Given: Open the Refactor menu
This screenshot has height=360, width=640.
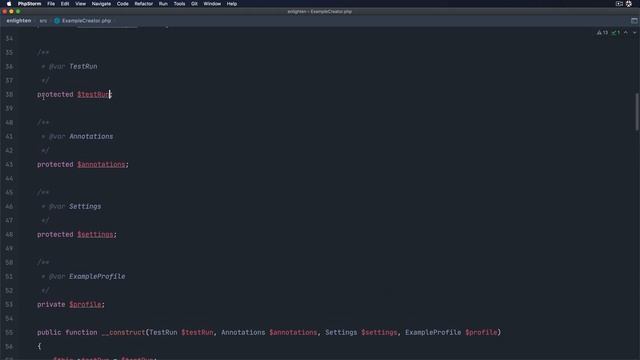Looking at the screenshot, I should click(144, 4).
